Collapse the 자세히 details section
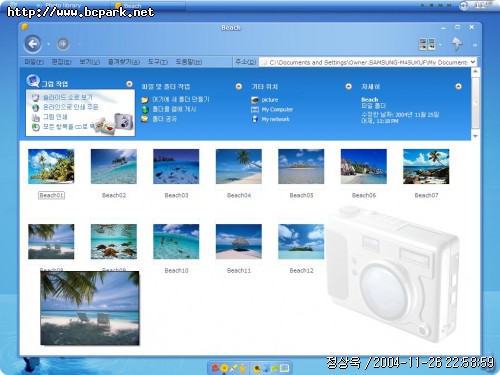Image resolution: width=500 pixels, height=375 pixels. click(459, 87)
